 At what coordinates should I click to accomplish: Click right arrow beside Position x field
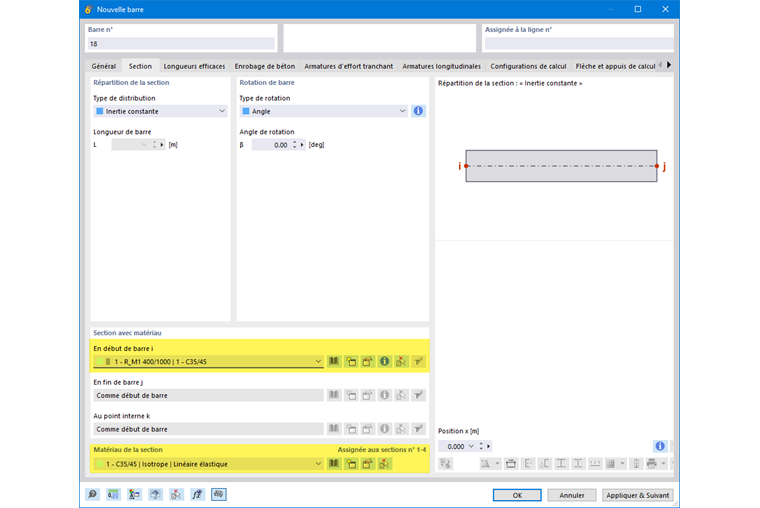pyautogui.click(x=489, y=446)
